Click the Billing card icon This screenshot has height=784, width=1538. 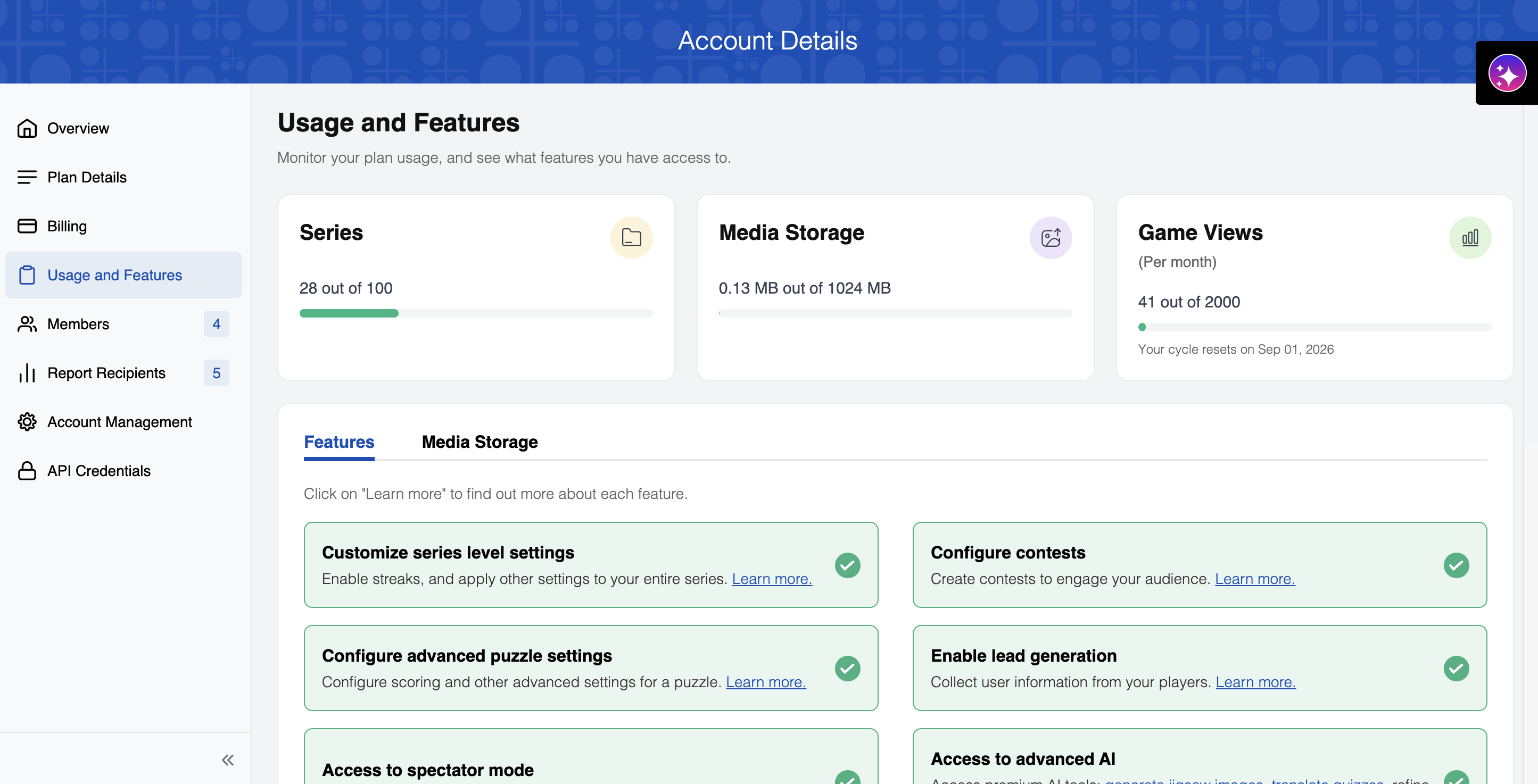(27, 226)
